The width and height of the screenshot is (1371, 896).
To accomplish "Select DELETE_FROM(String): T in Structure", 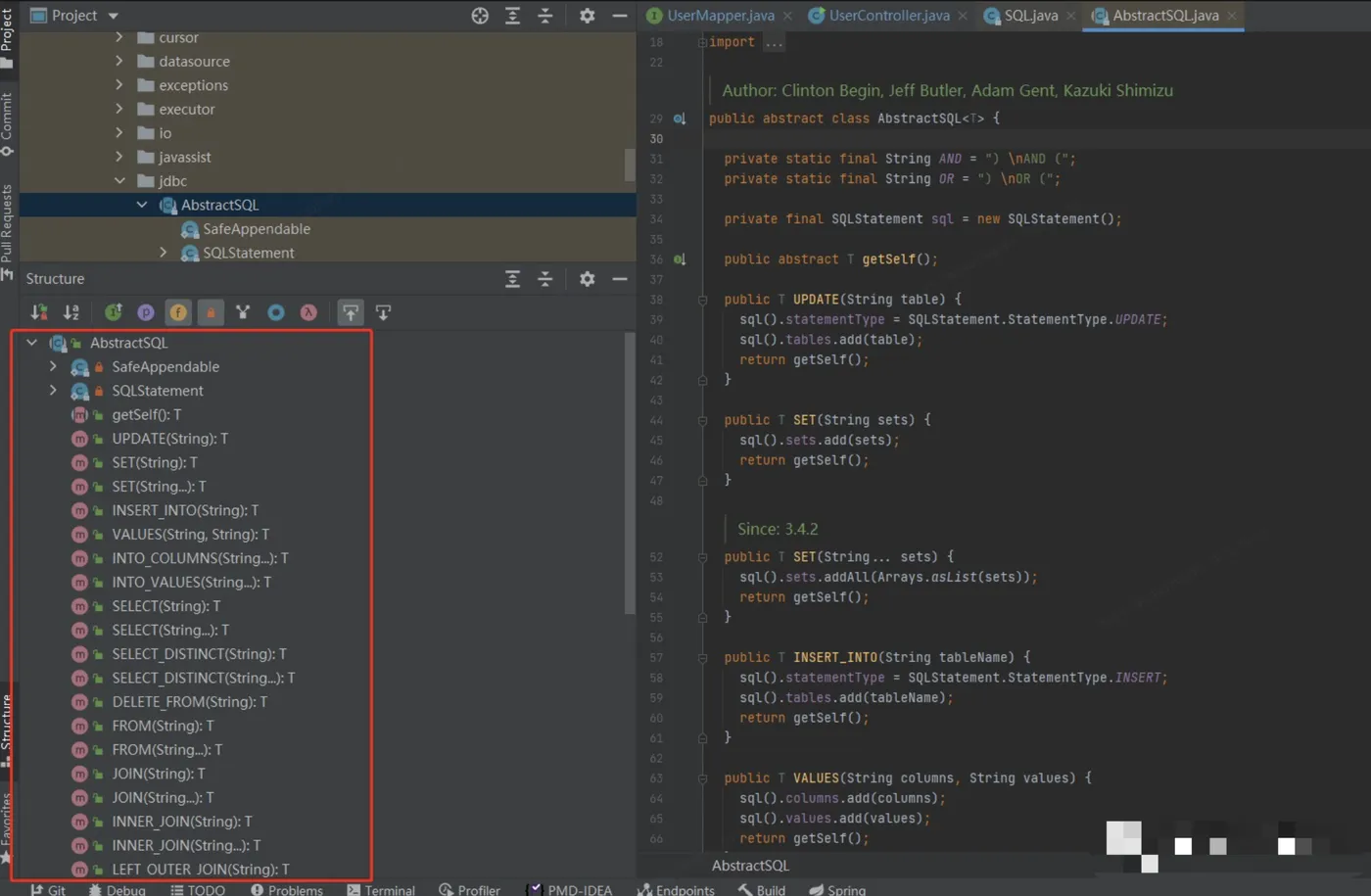I will [189, 702].
